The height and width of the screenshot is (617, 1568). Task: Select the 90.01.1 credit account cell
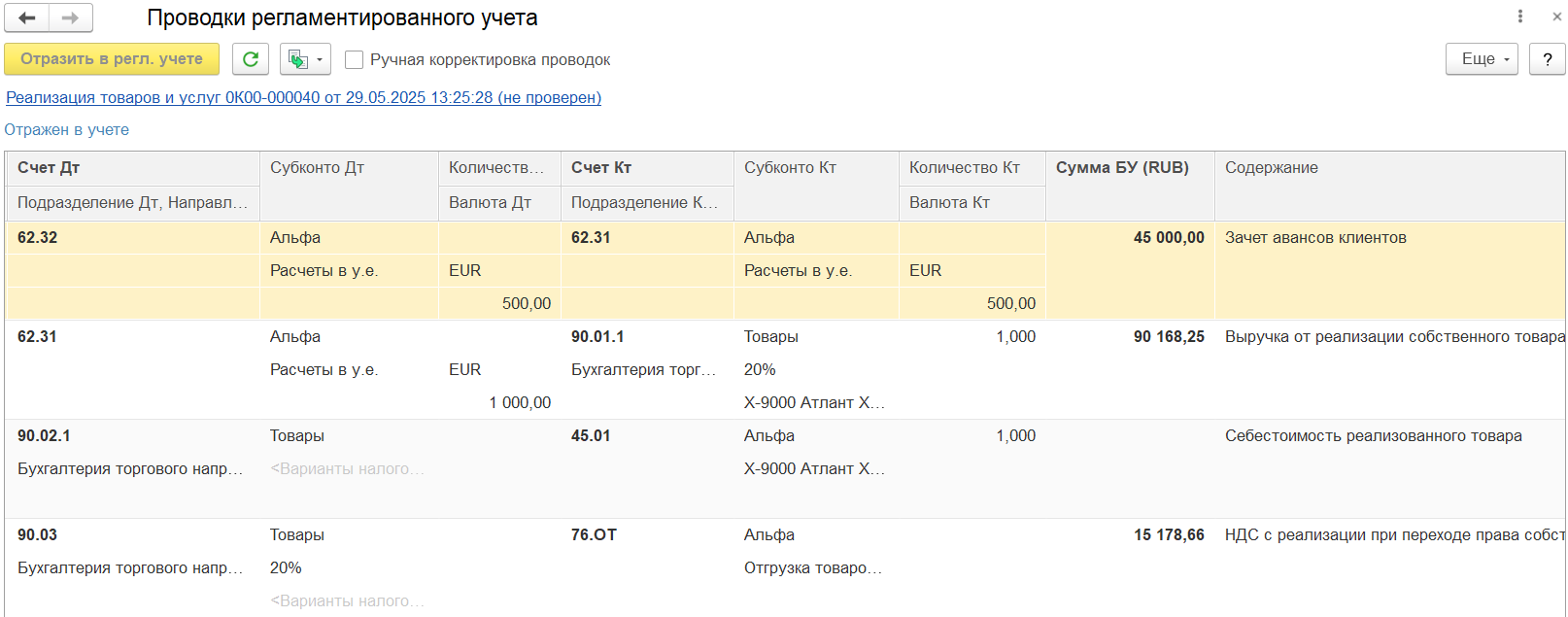(597, 336)
